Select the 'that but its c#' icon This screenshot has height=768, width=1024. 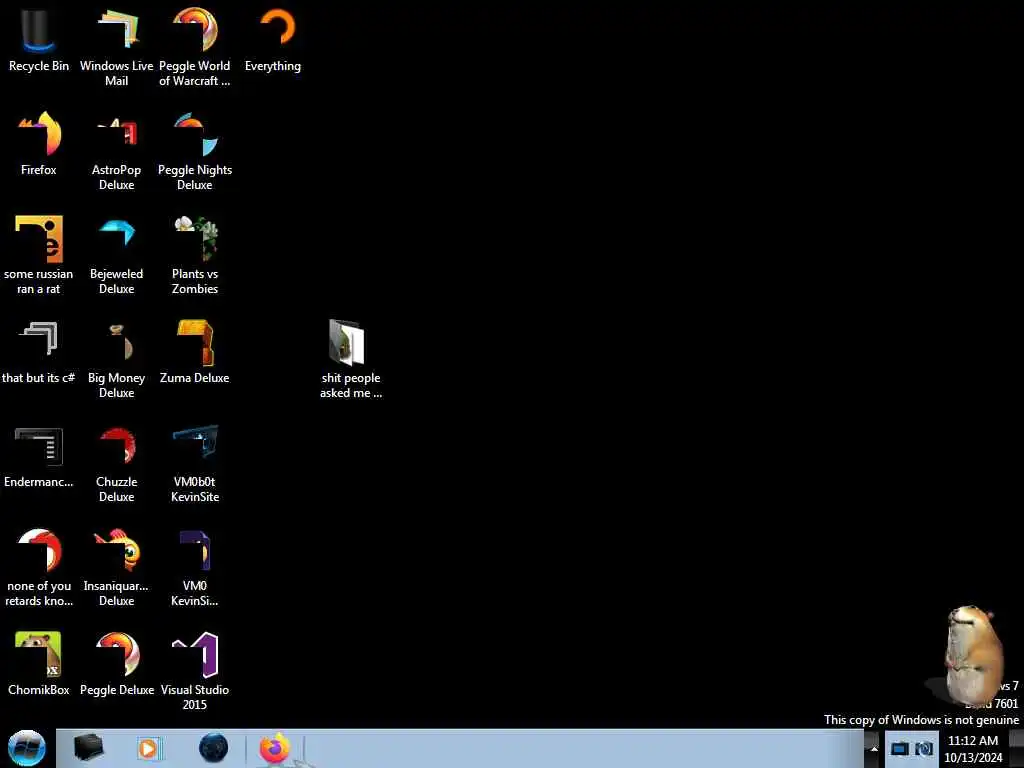[39, 351]
